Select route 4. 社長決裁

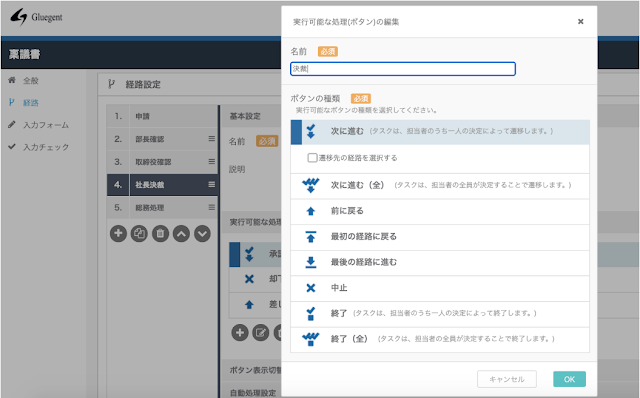coord(162,185)
